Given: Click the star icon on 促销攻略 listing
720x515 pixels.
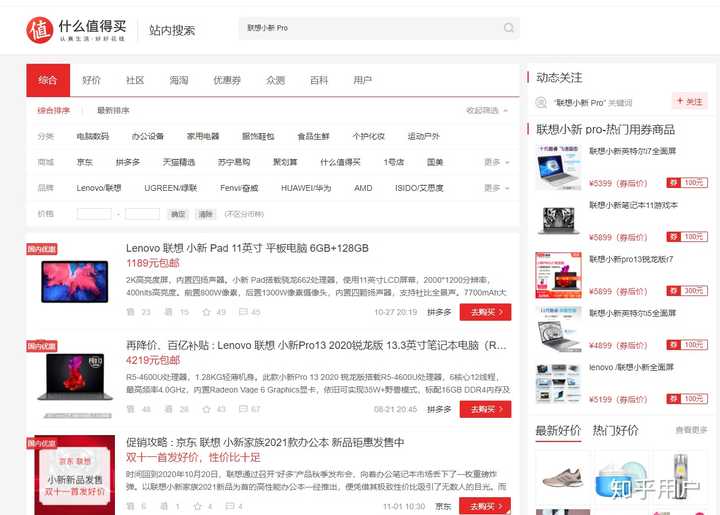Looking at the screenshot, I should (x=197, y=507).
